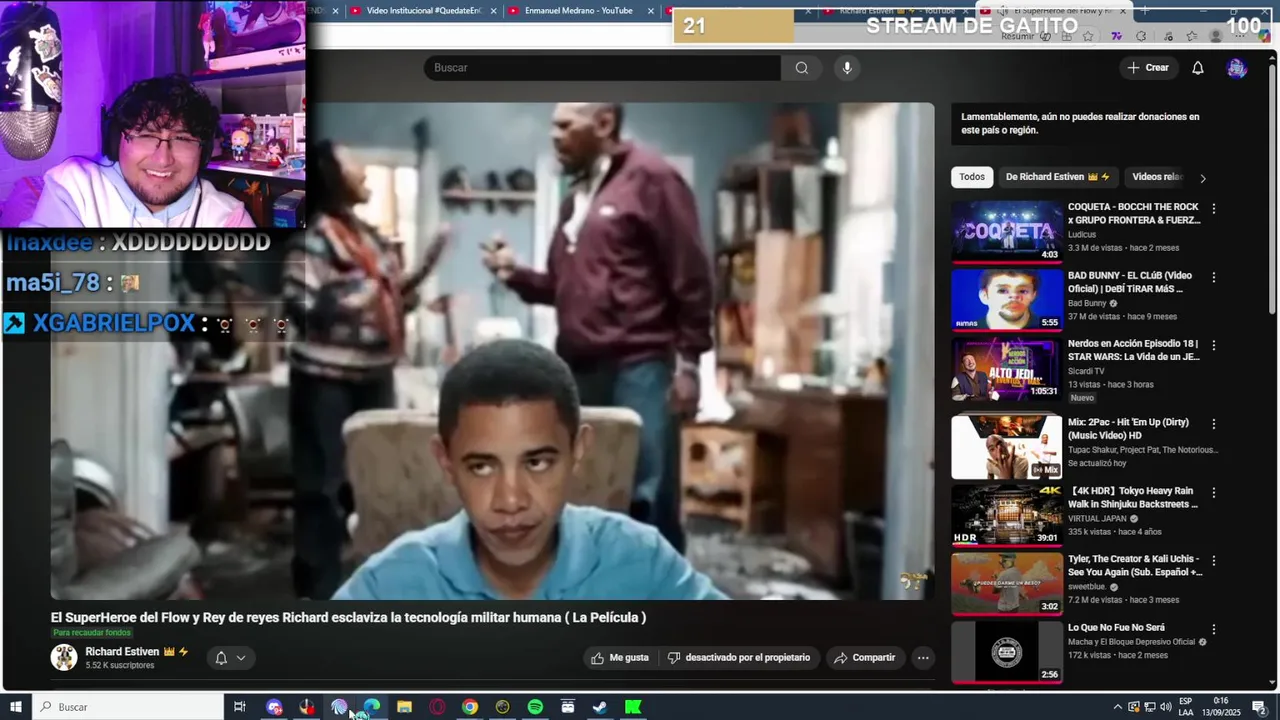Show hidden system tray icons
The height and width of the screenshot is (720, 1280).
coord(1117,707)
